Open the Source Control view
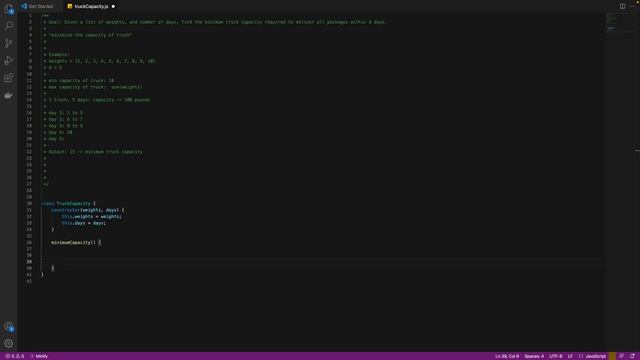Image resolution: width=640 pixels, height=360 pixels. pos(9,43)
